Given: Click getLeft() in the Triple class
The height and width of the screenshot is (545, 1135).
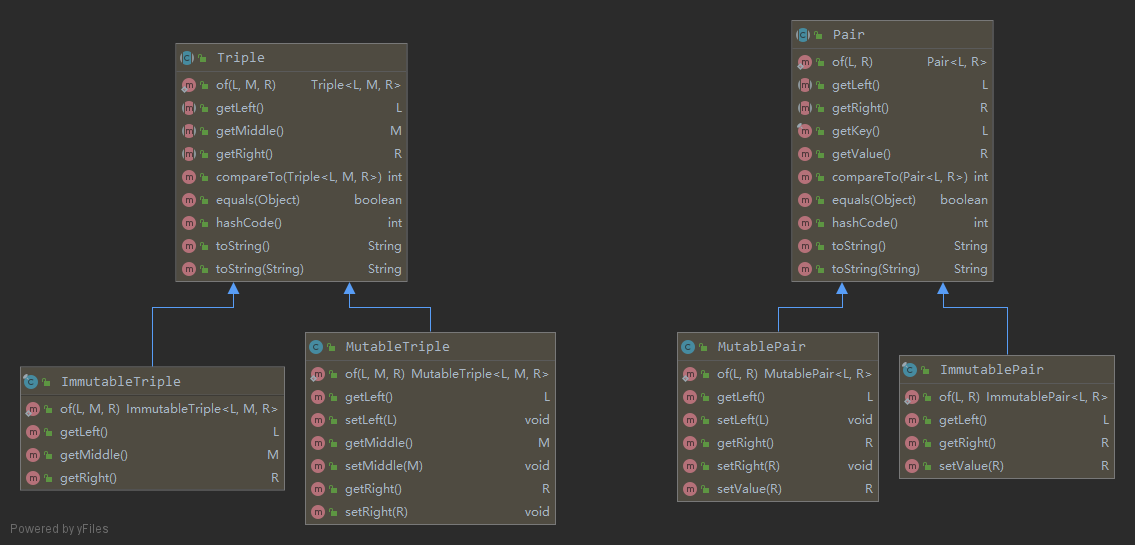Looking at the screenshot, I should (x=240, y=109).
